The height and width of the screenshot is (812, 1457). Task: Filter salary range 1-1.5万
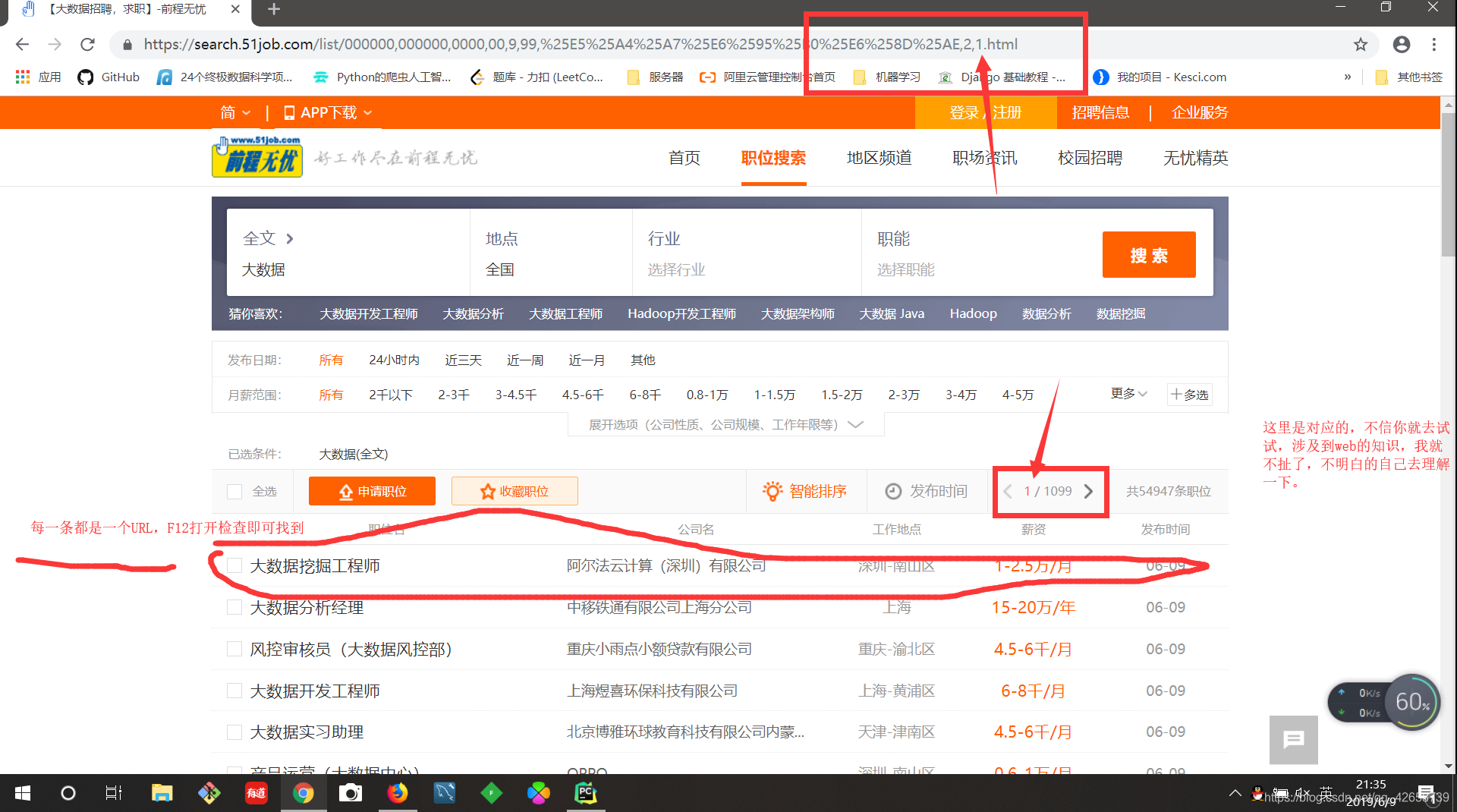click(774, 395)
